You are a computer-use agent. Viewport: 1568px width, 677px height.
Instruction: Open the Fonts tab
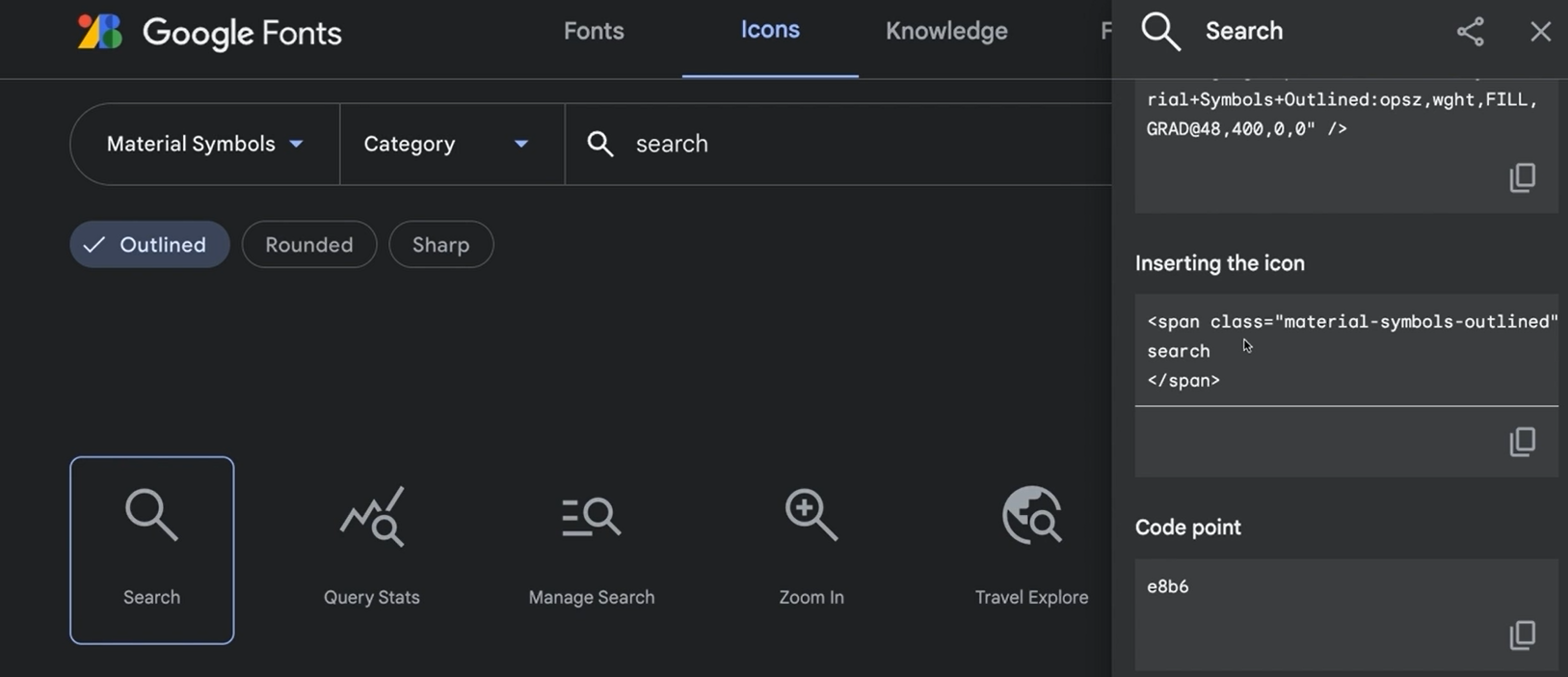point(594,31)
